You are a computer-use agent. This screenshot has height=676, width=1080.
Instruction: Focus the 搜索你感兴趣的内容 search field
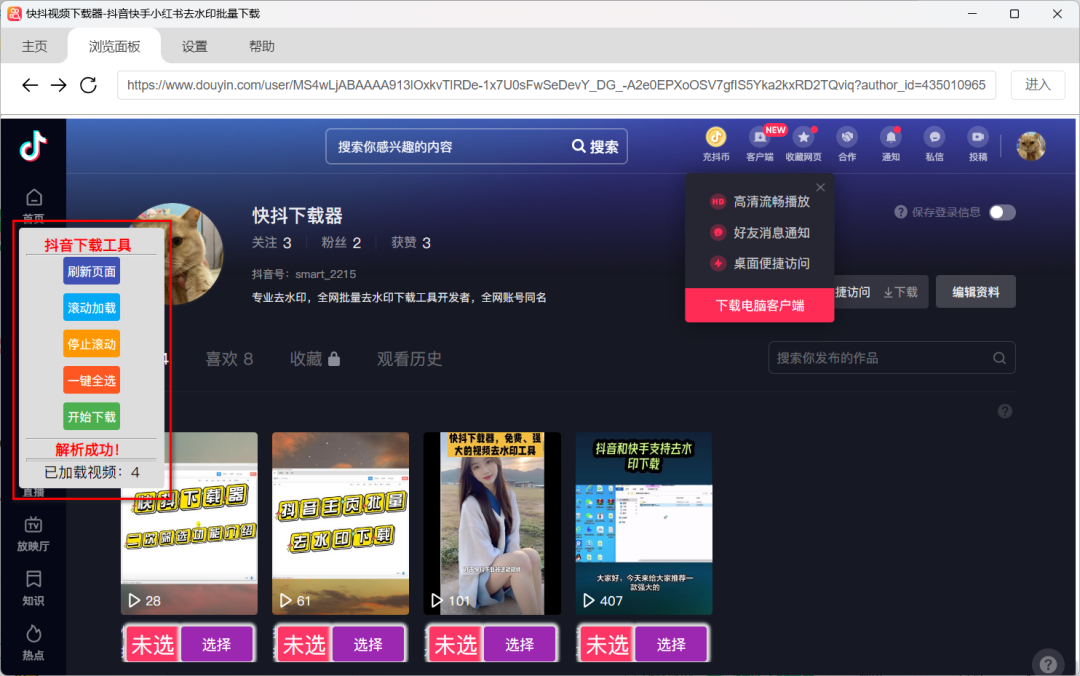(448, 146)
